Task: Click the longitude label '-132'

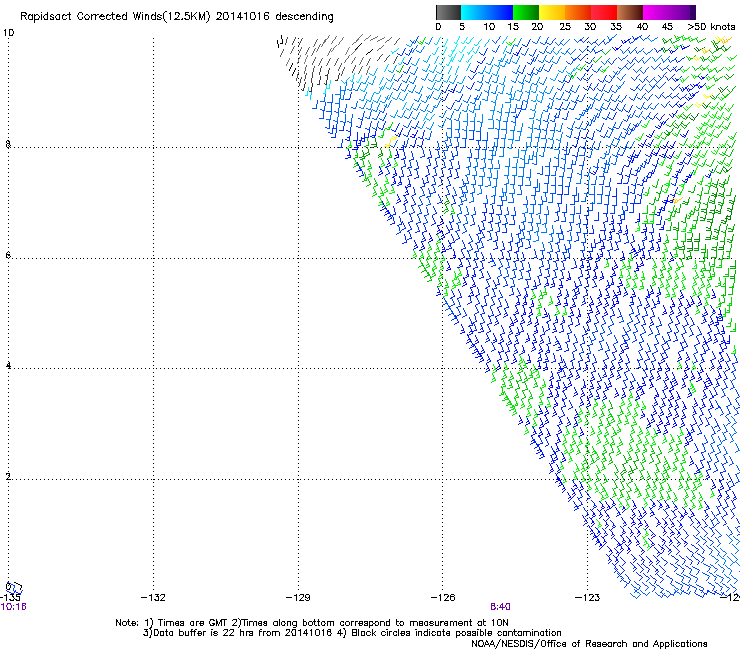Action: coord(153,598)
